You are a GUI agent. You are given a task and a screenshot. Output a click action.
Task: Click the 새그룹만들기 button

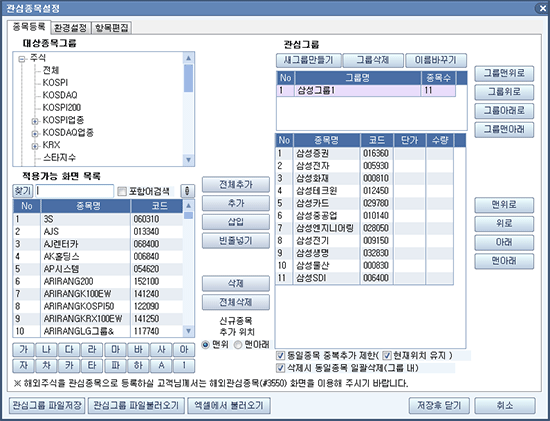[308, 60]
